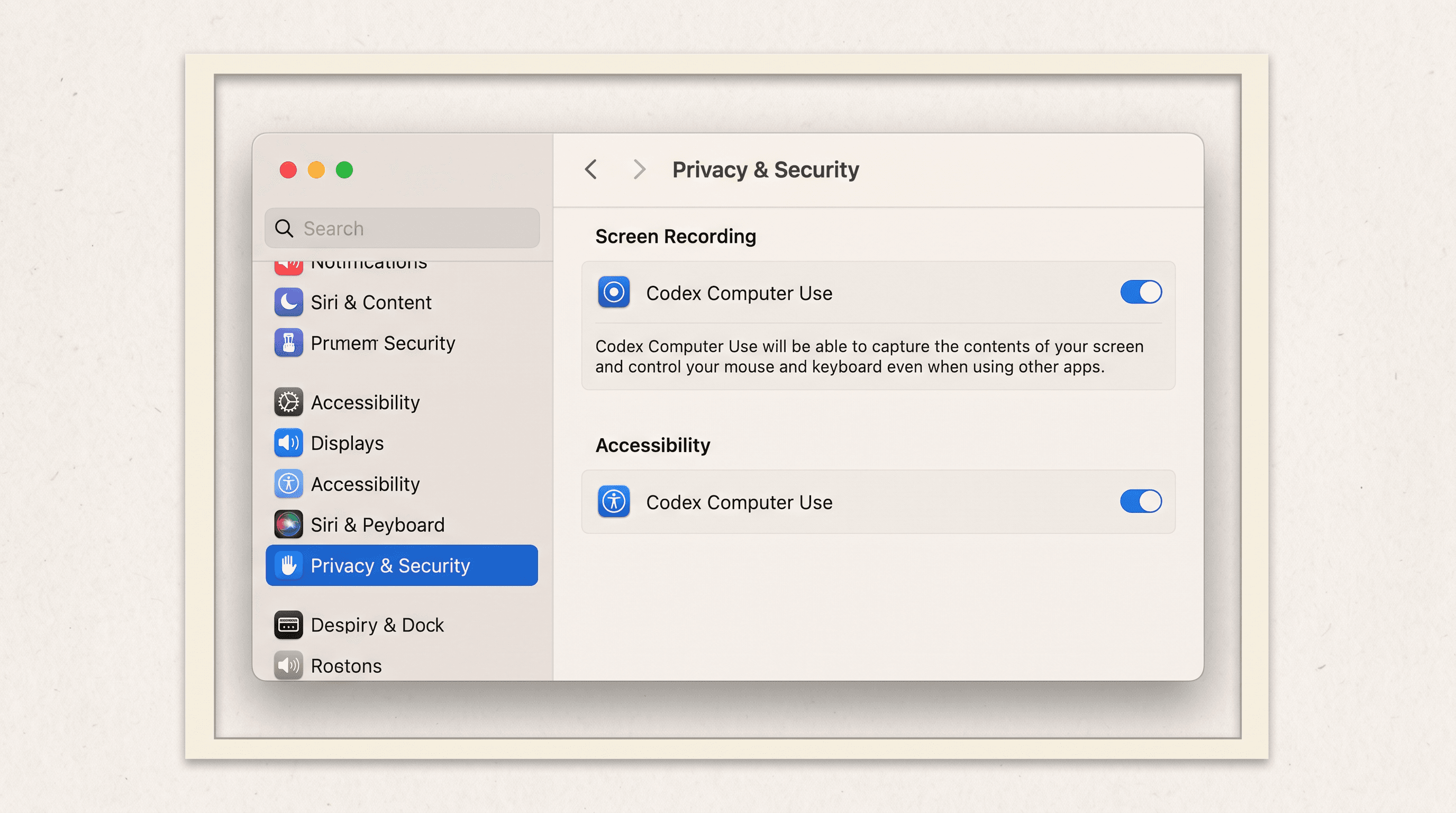Click the Prımem Security sidebar icon
Viewport: 1456px width, 813px height.
pyautogui.click(x=288, y=342)
